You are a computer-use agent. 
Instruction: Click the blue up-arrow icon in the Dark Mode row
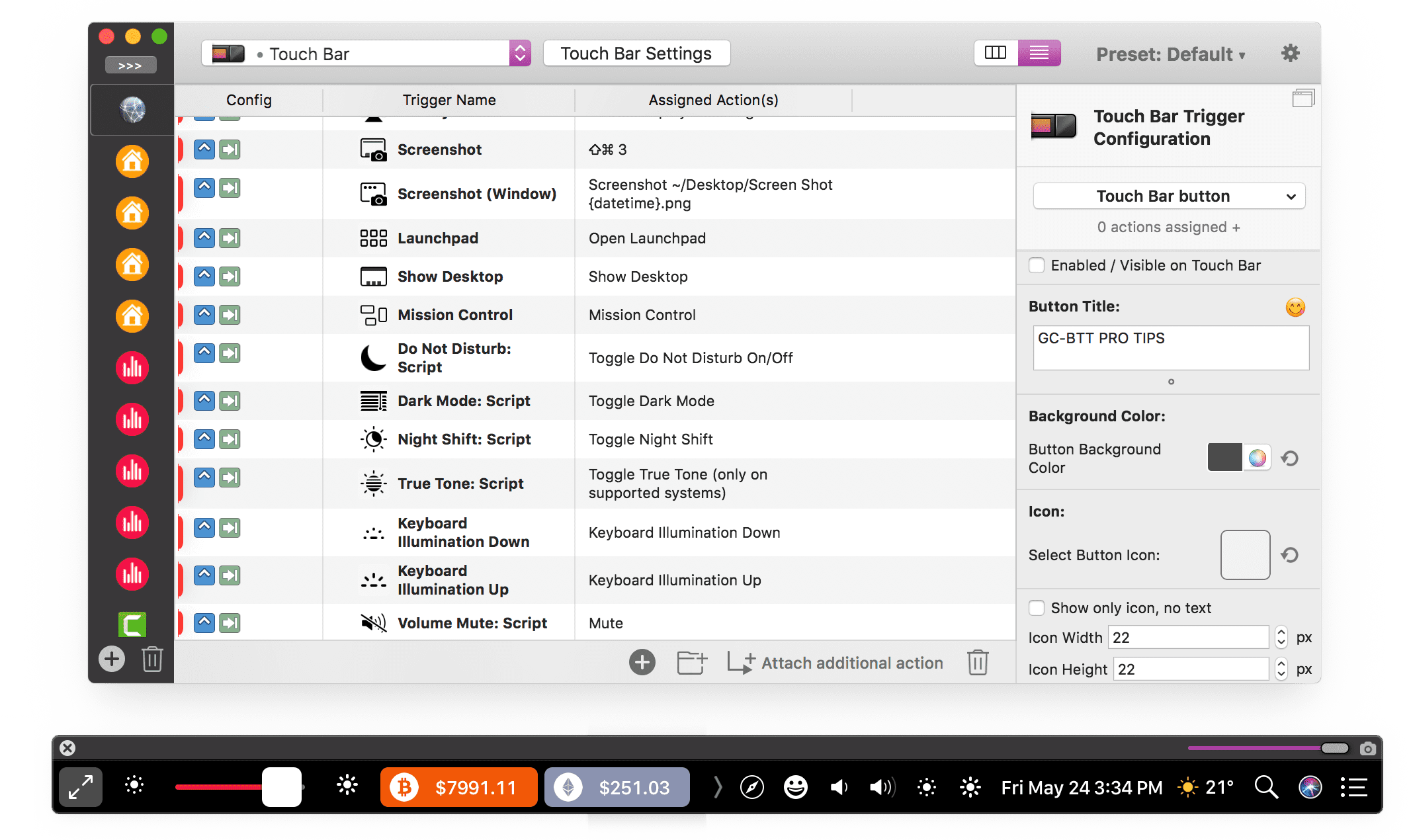[x=204, y=401]
